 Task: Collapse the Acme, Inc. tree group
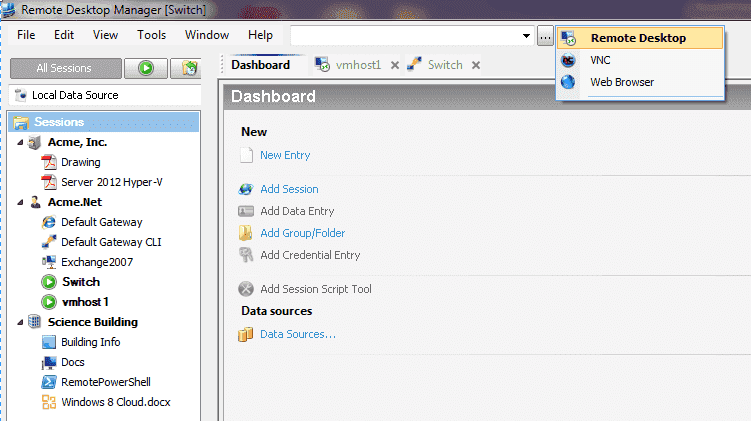tap(20, 142)
